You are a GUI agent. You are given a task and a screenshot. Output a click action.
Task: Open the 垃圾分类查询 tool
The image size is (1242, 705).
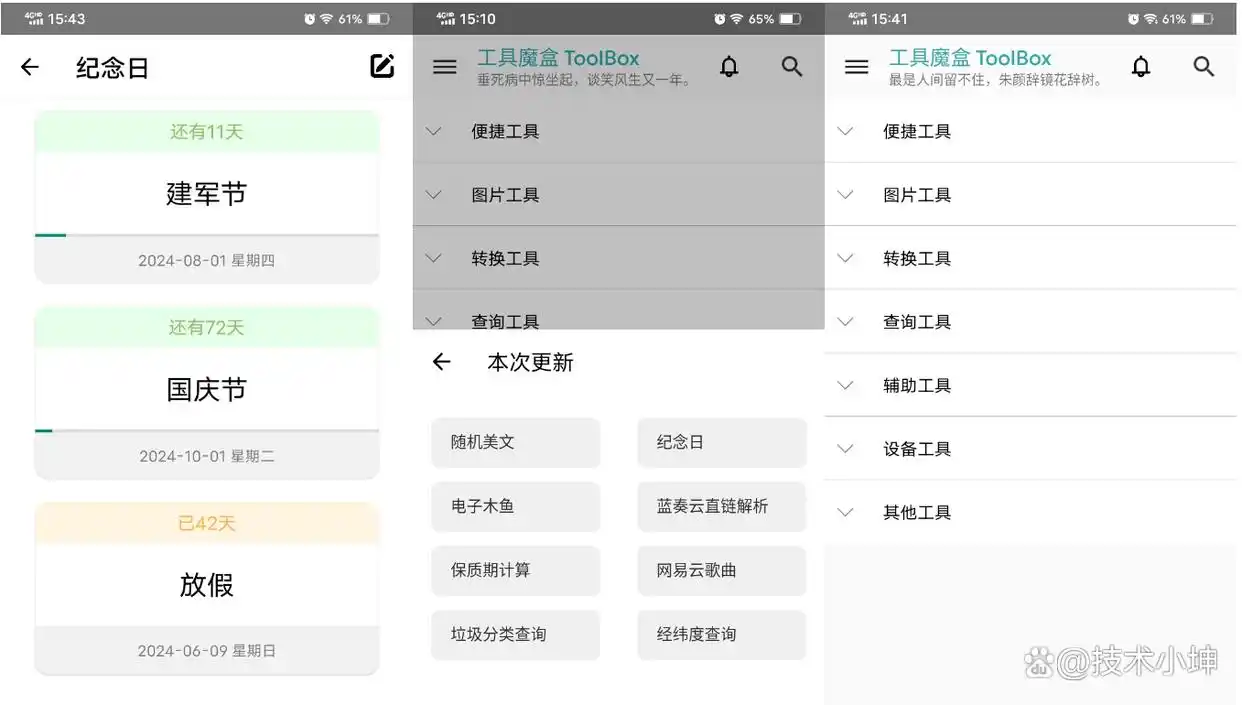coord(515,635)
